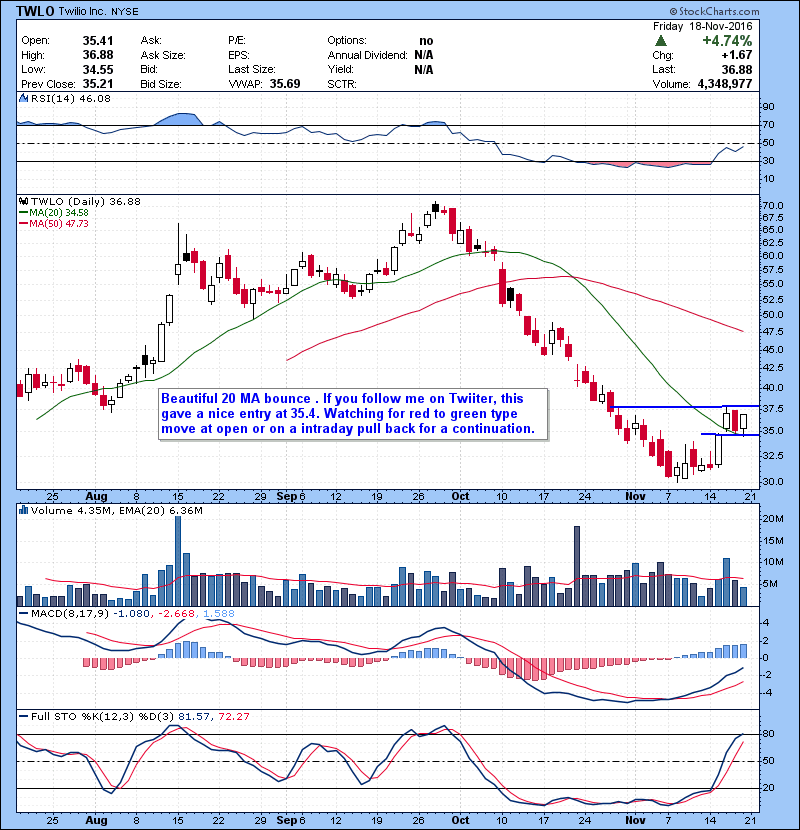Click the Annual Dividend label

pos(367,55)
